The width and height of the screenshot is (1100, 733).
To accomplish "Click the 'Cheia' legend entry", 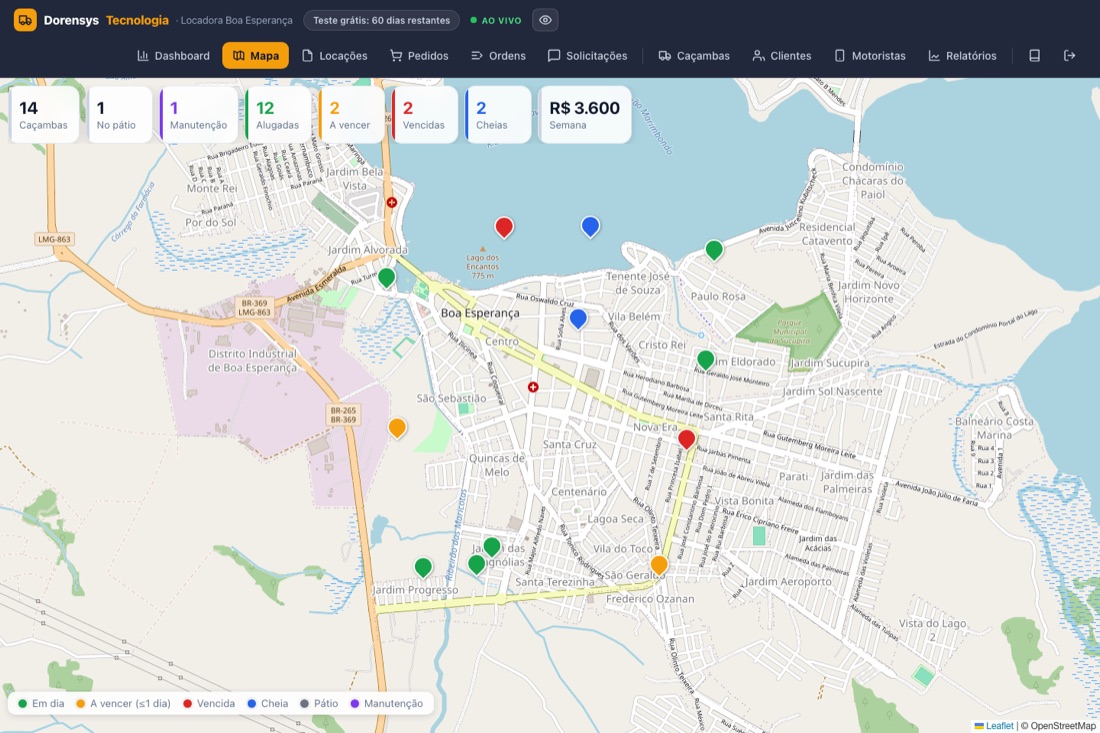I will [268, 704].
